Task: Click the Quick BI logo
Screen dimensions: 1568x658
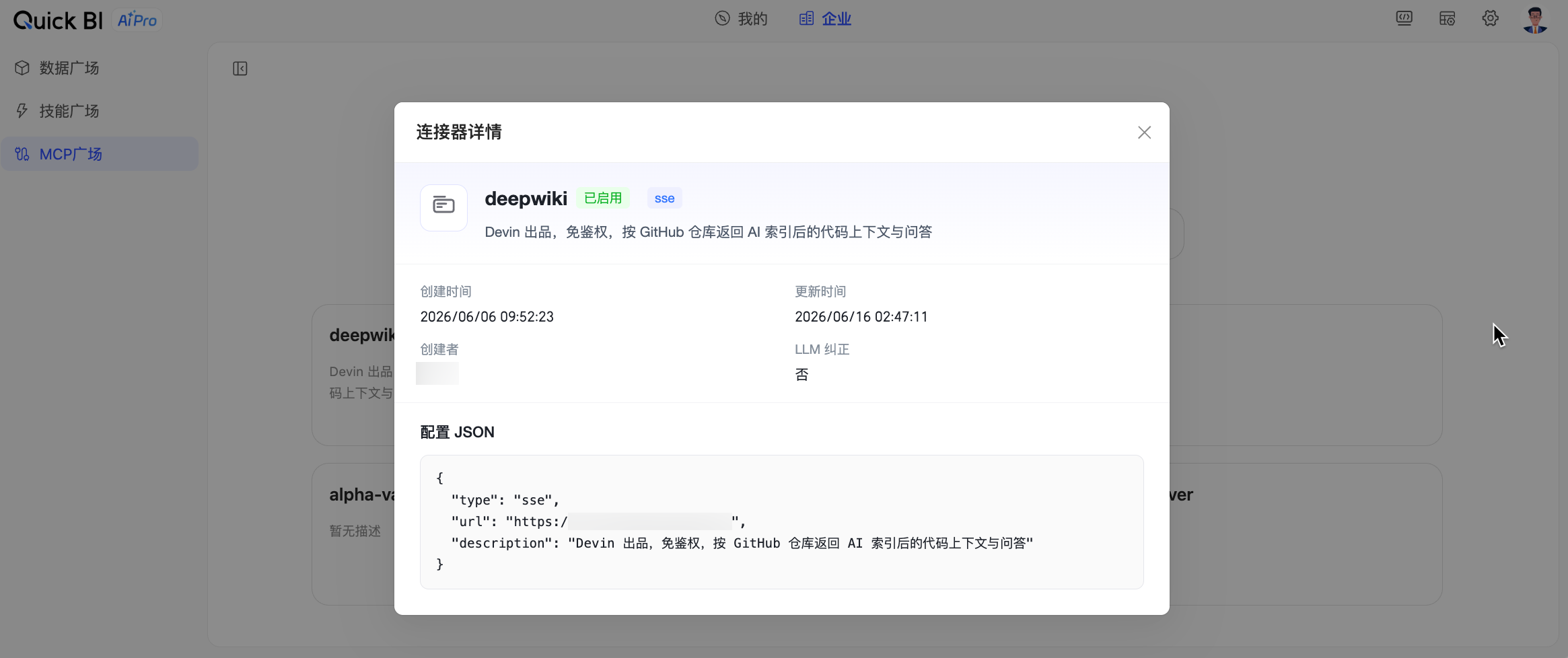Action: click(58, 20)
